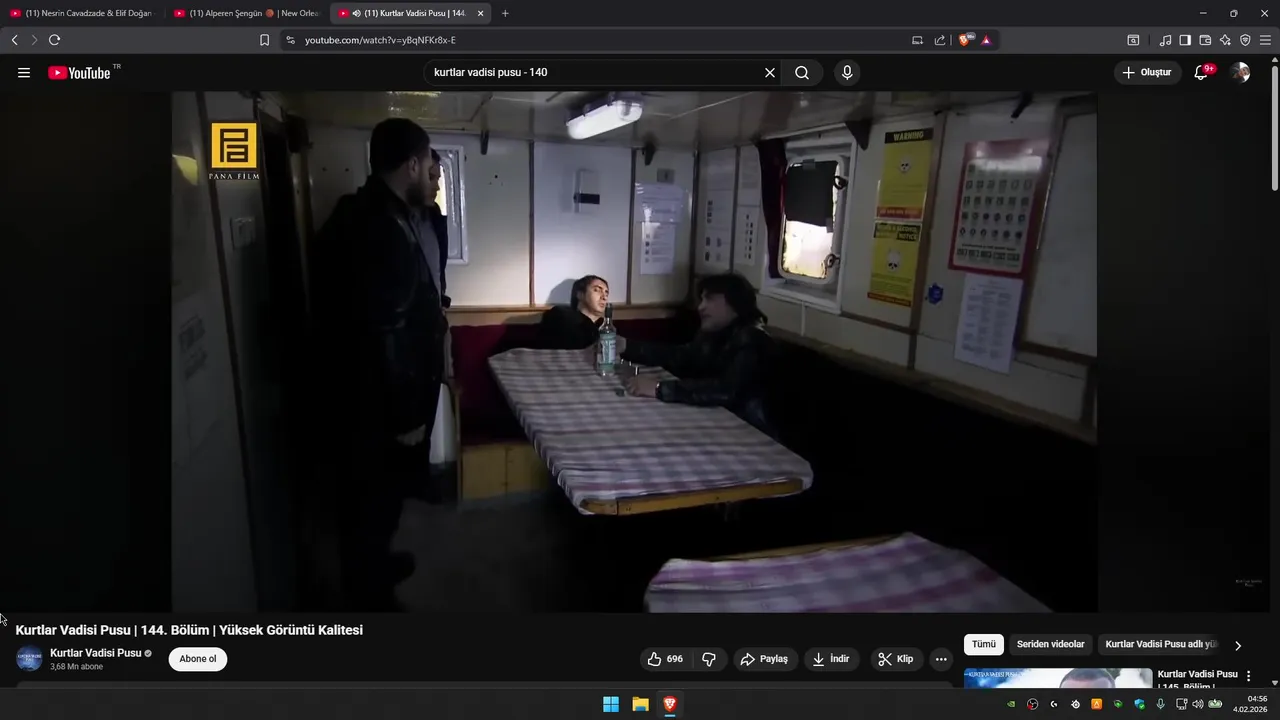
Task: Click Brave browser in the taskbar
Action: pos(669,704)
